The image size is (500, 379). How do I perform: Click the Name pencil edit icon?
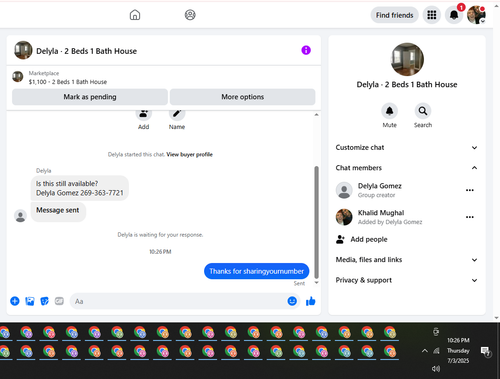pyautogui.click(x=177, y=114)
